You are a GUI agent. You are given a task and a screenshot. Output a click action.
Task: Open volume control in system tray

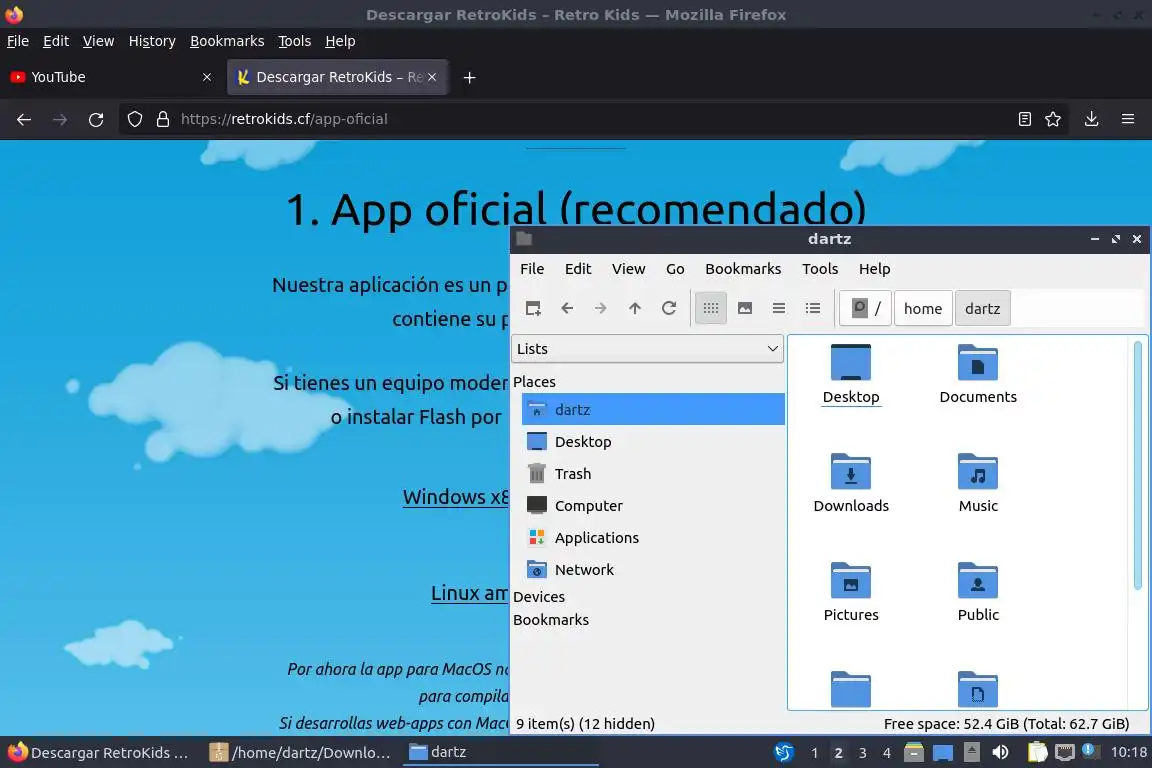click(x=1001, y=752)
